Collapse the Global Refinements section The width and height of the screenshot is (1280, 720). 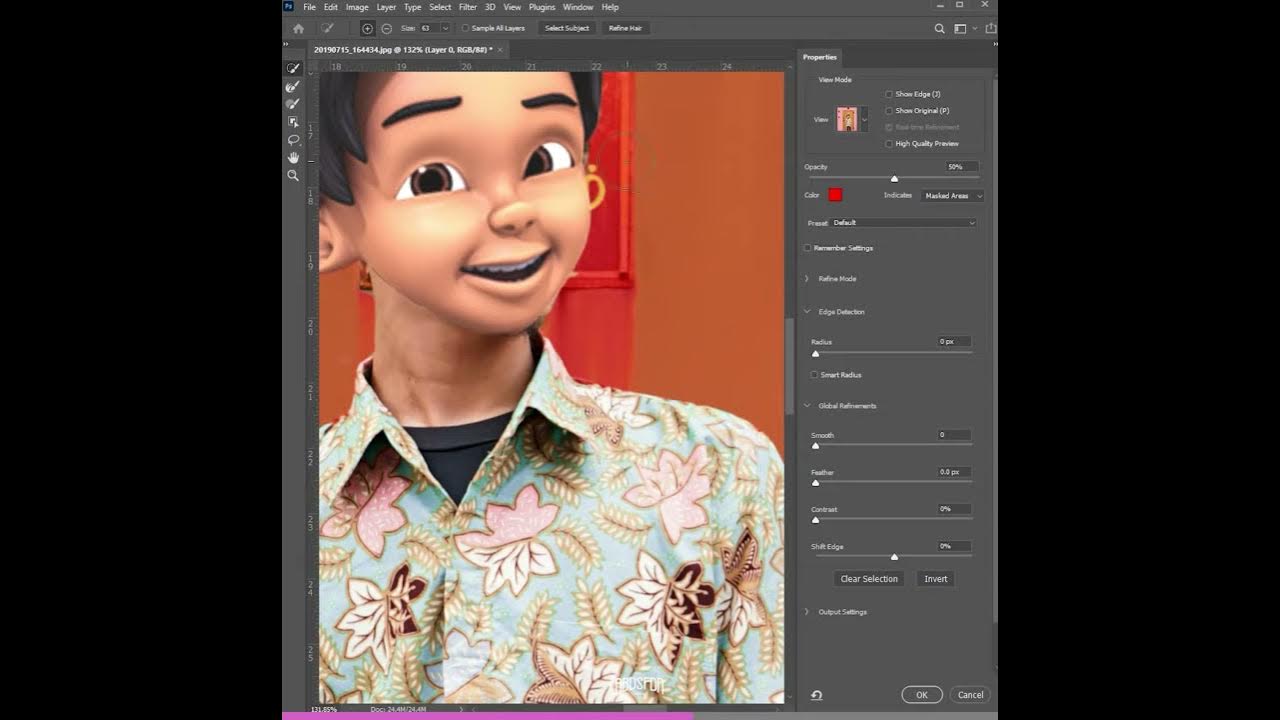[x=807, y=406]
